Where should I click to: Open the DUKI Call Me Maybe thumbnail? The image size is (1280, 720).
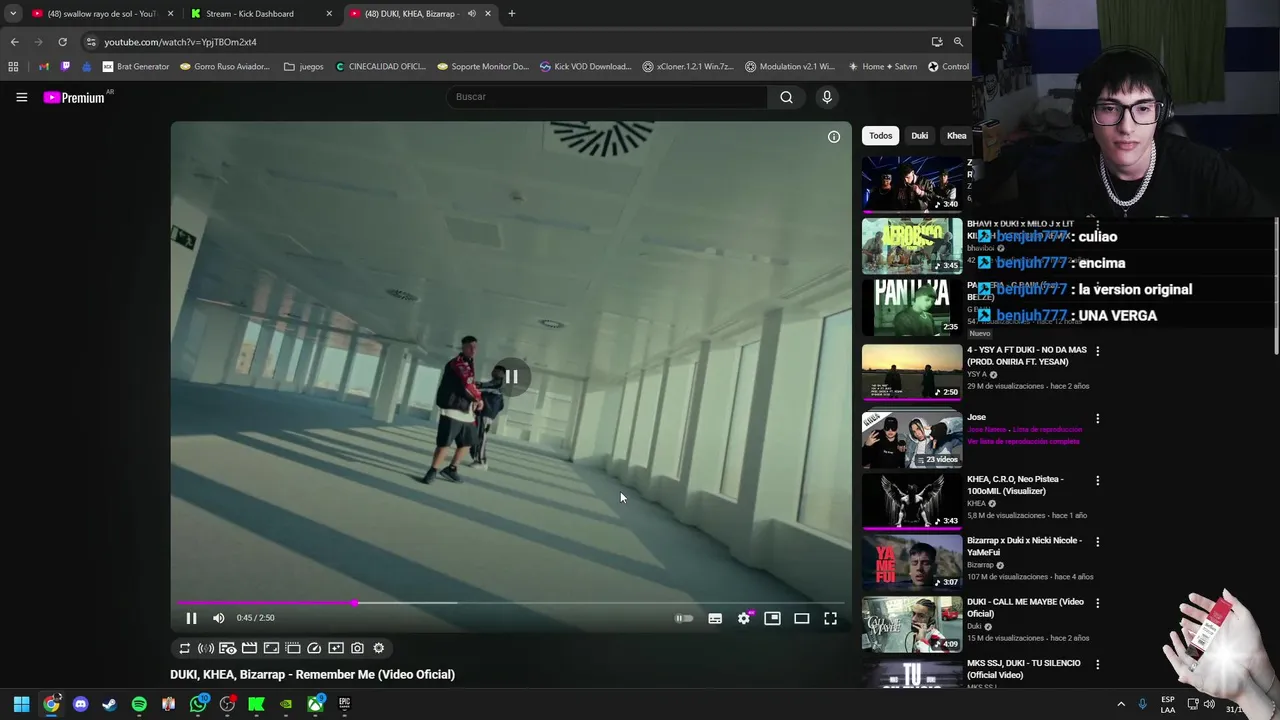912,624
